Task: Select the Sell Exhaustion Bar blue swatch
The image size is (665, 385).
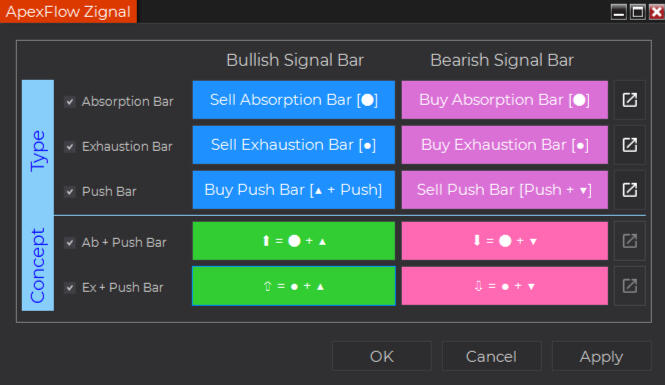Action: pyautogui.click(x=293, y=145)
